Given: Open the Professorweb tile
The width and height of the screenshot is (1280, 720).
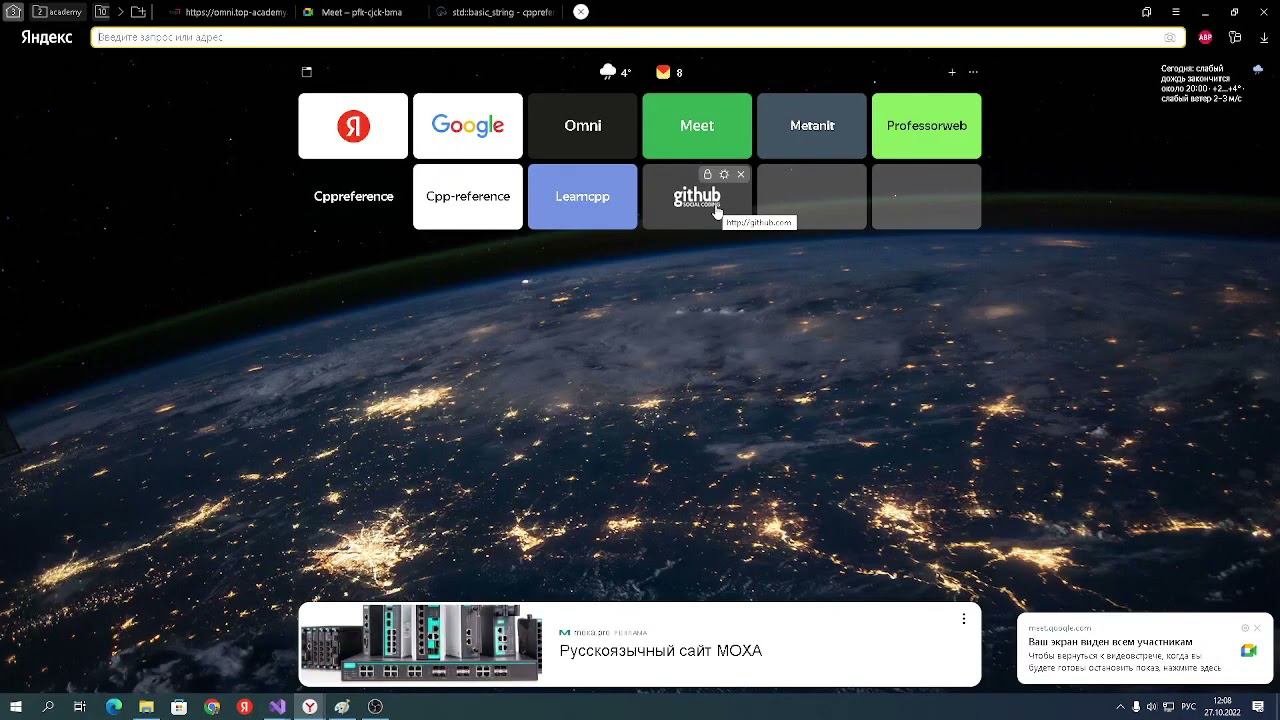Looking at the screenshot, I should pyautogui.click(x=927, y=126).
